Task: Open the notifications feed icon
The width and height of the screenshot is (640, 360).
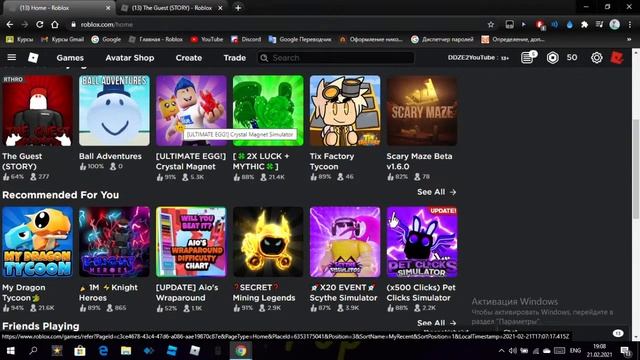Action: tap(527, 58)
